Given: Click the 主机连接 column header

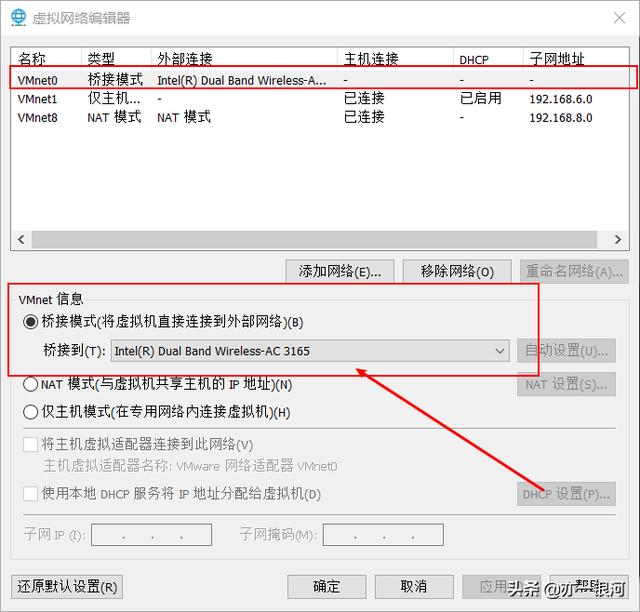Looking at the screenshot, I should tap(395, 59).
